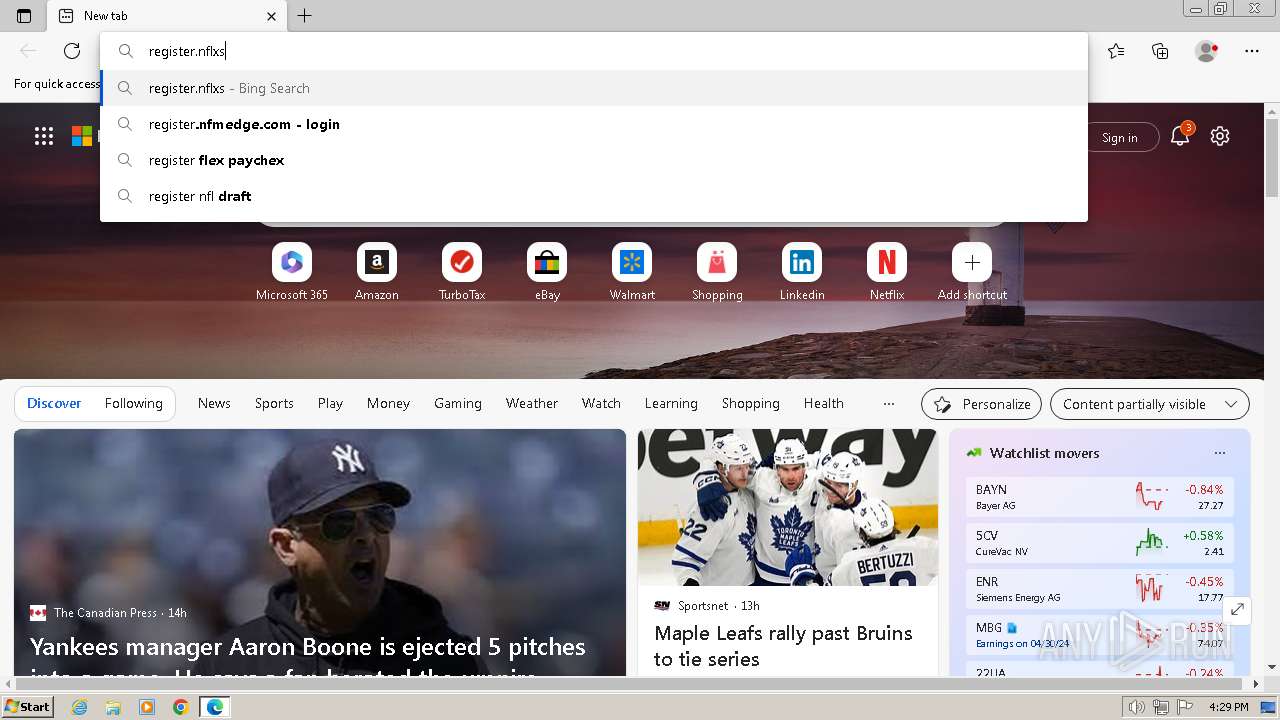Open the News category
Screen dimensions: 1280x720
[214, 403]
